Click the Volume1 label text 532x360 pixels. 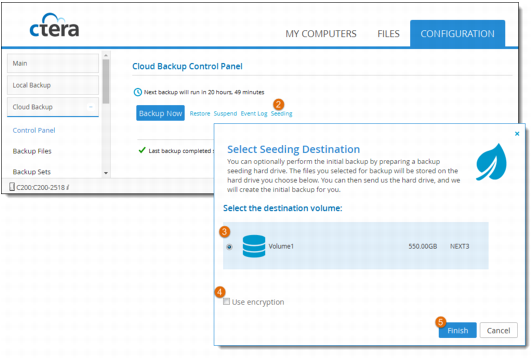[x=281, y=246]
